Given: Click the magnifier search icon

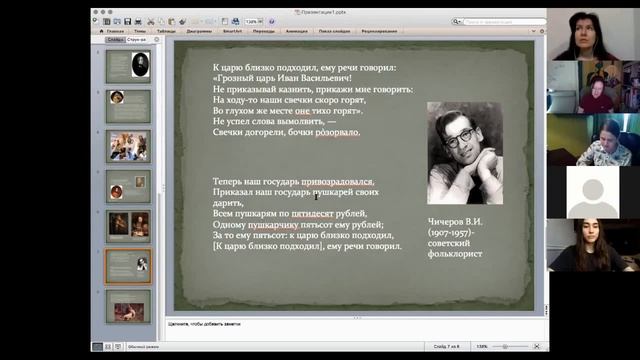Looking at the screenshot, I should (x=456, y=22).
